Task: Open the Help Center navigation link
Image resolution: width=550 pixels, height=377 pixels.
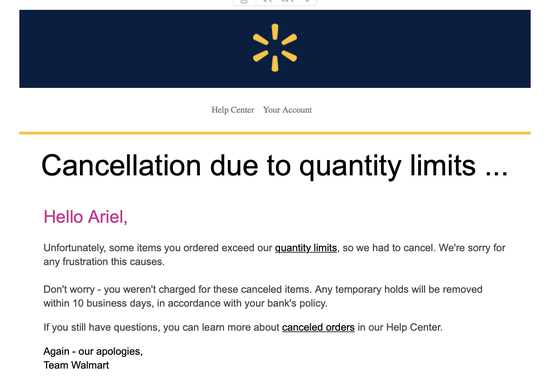Action: tap(233, 110)
